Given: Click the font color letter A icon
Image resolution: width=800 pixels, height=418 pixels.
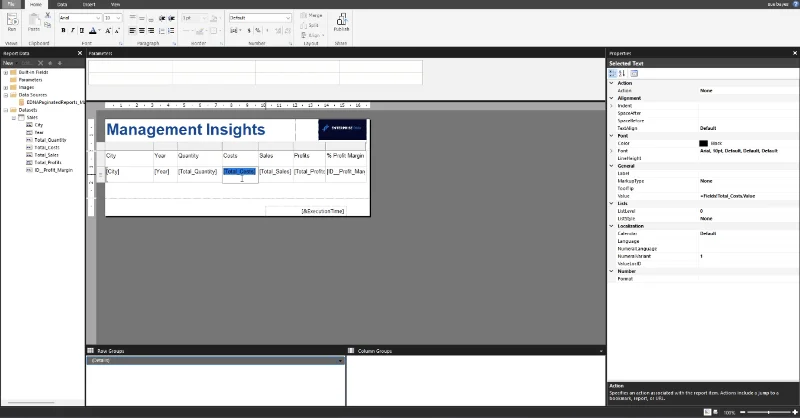Looking at the screenshot, I should point(93,31).
